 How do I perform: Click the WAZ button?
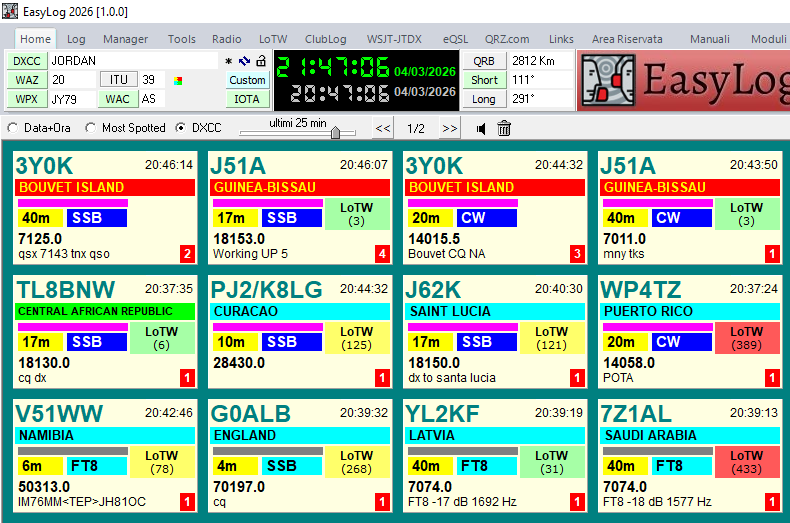click(27, 80)
